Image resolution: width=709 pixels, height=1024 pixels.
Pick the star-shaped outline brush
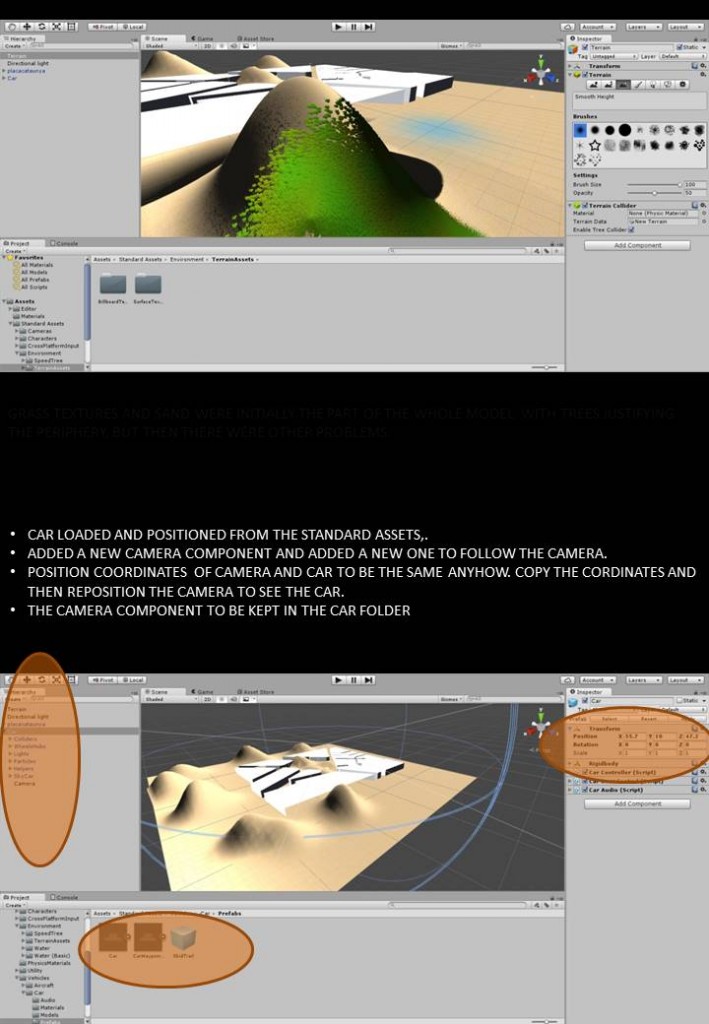[594, 145]
